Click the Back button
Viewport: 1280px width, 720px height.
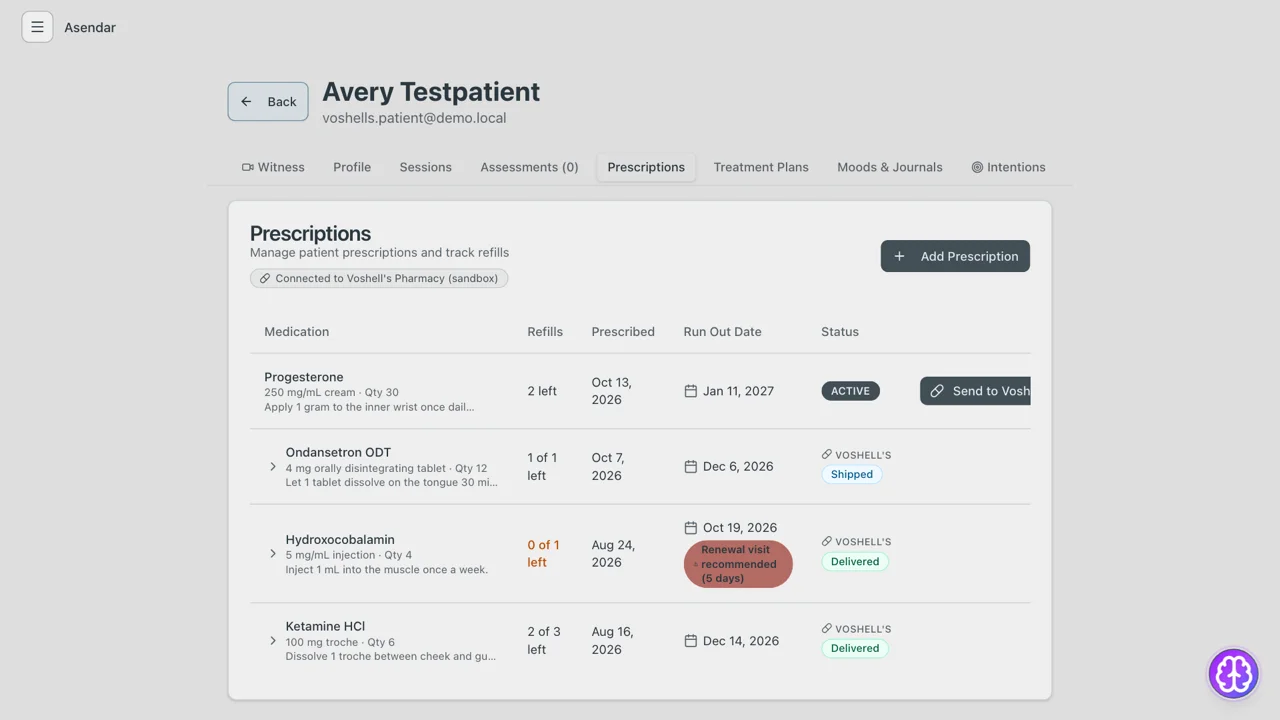268,101
